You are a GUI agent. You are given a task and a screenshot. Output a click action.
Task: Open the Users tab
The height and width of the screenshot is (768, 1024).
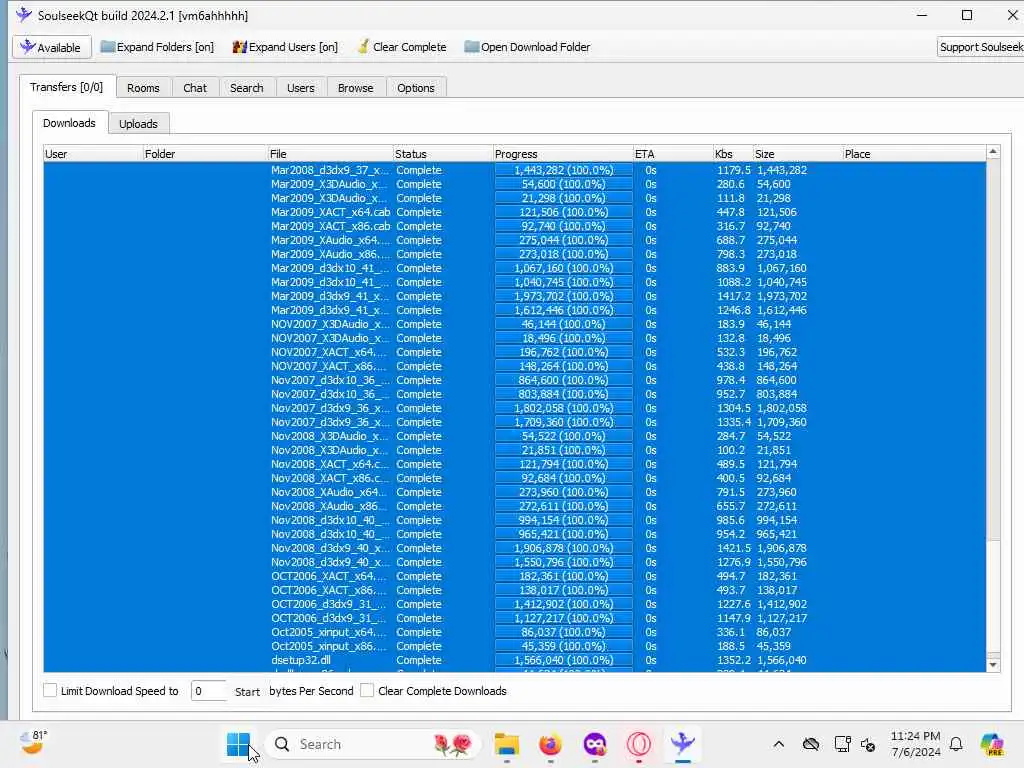pyautogui.click(x=300, y=88)
